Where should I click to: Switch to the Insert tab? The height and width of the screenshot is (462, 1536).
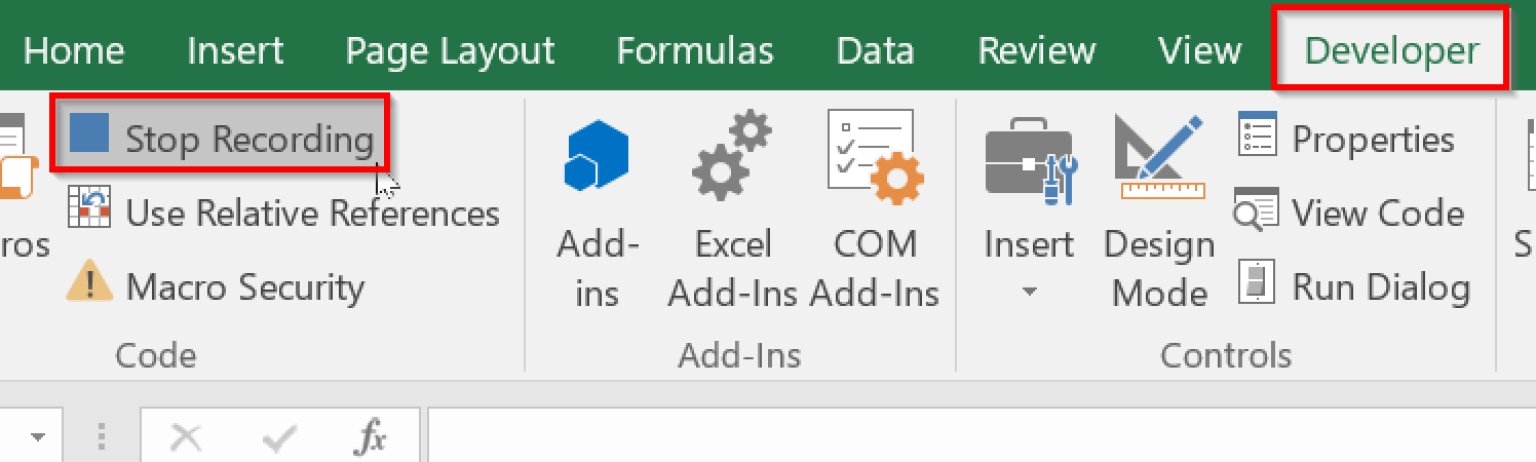coord(235,50)
